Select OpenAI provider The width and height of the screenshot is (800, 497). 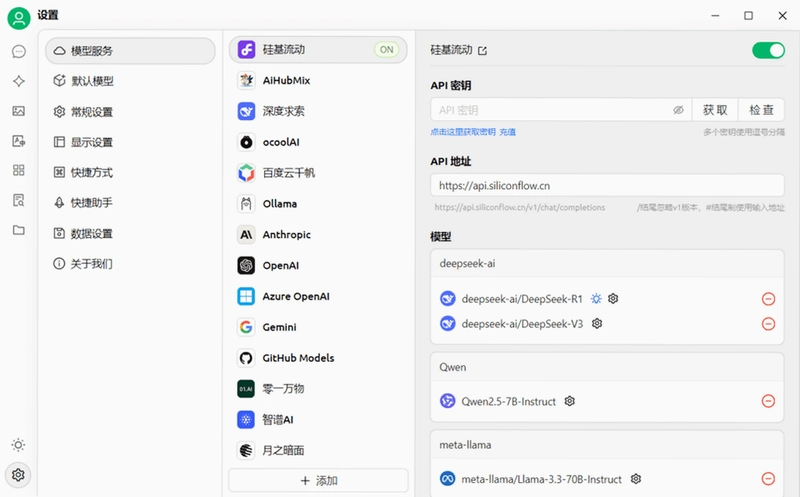[318, 265]
